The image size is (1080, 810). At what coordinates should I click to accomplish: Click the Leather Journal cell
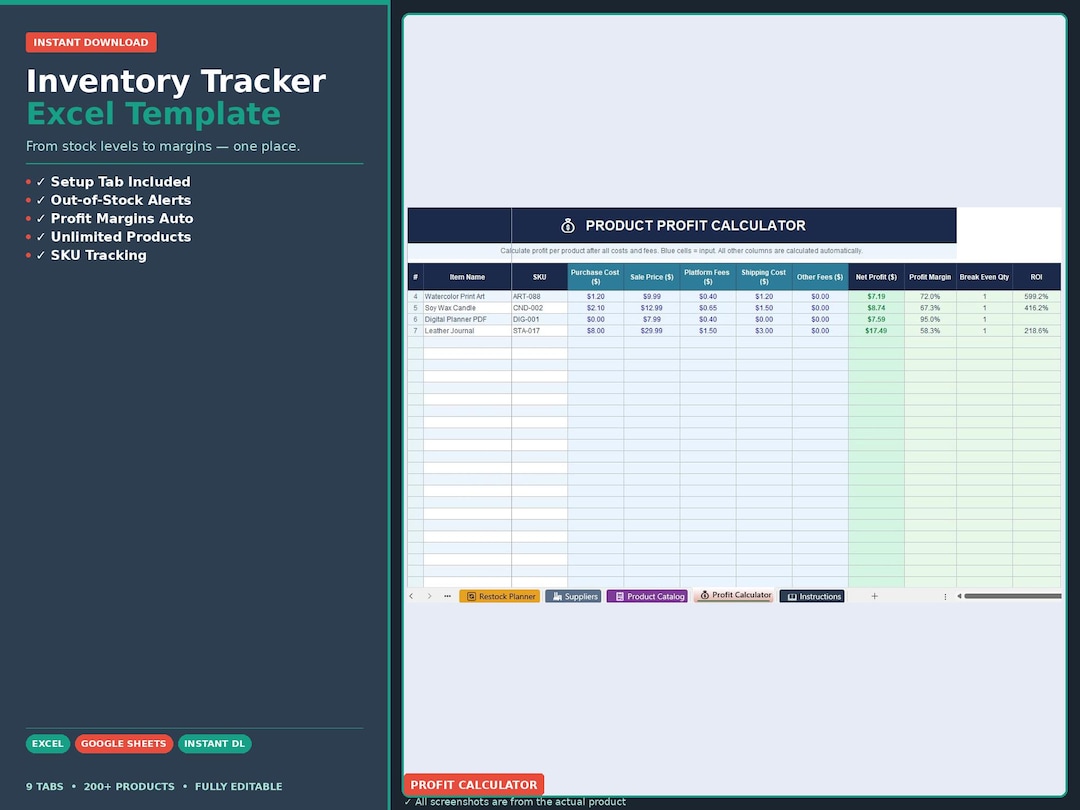467,331
